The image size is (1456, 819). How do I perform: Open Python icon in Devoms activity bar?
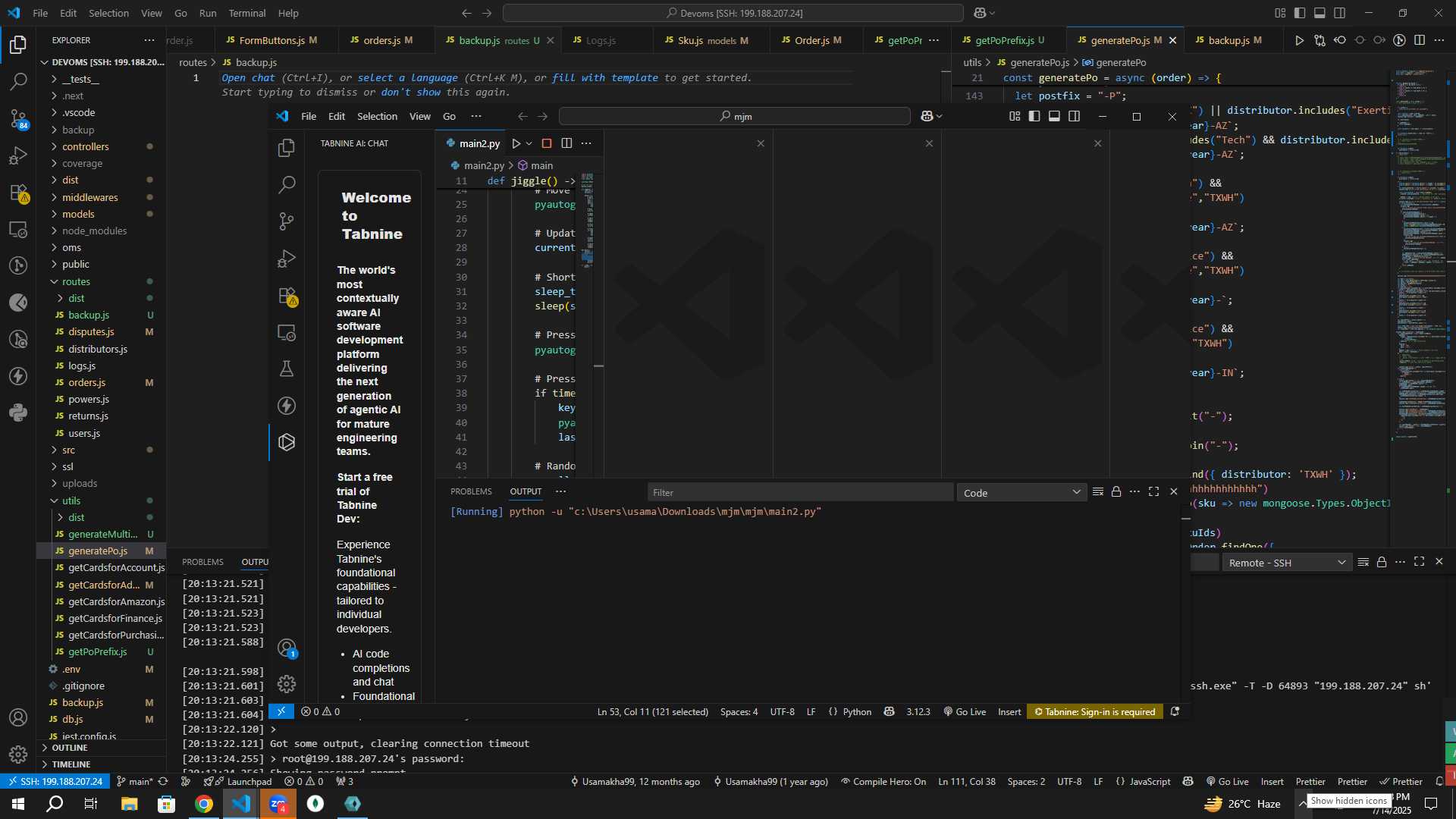tap(18, 413)
